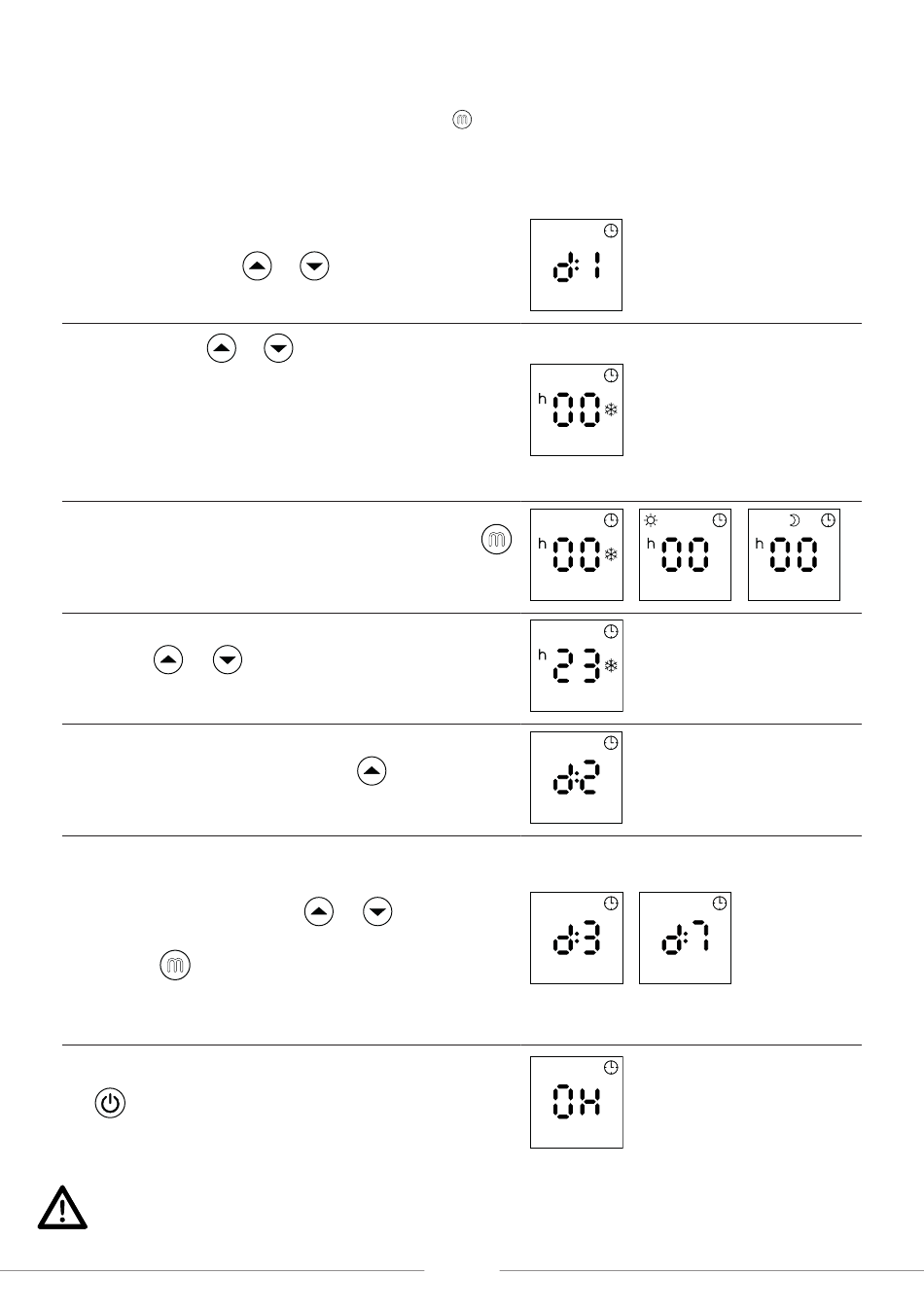The height and width of the screenshot is (1311, 924).
Task: Click the down arrow beside the h23 display
Action: pos(227,660)
